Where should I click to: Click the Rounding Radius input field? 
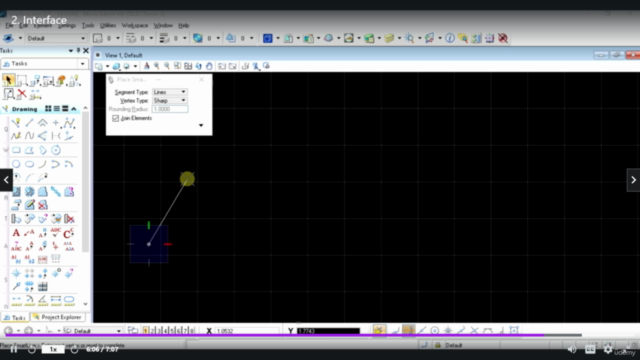point(170,109)
